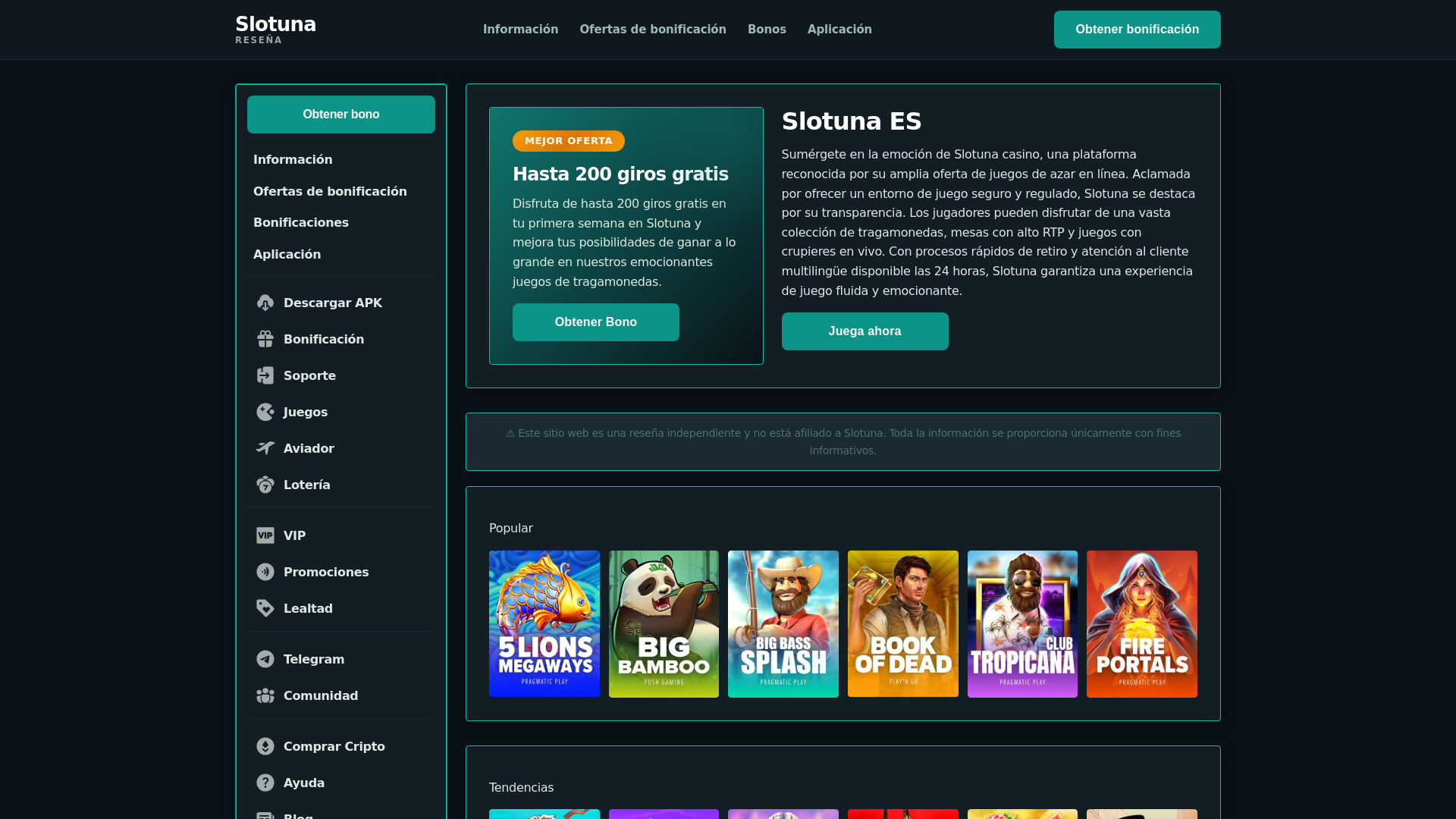
Task: Click the Tendencias section label
Action: 522,788
